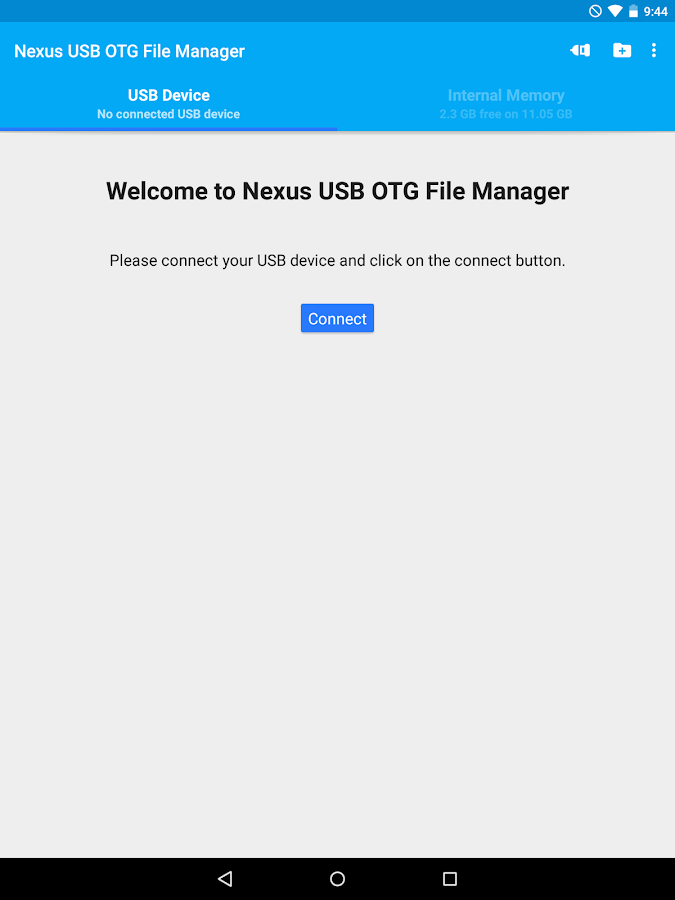Tap the Nexus USB OTG File Manager title
The width and height of the screenshot is (675, 900).
click(x=129, y=51)
